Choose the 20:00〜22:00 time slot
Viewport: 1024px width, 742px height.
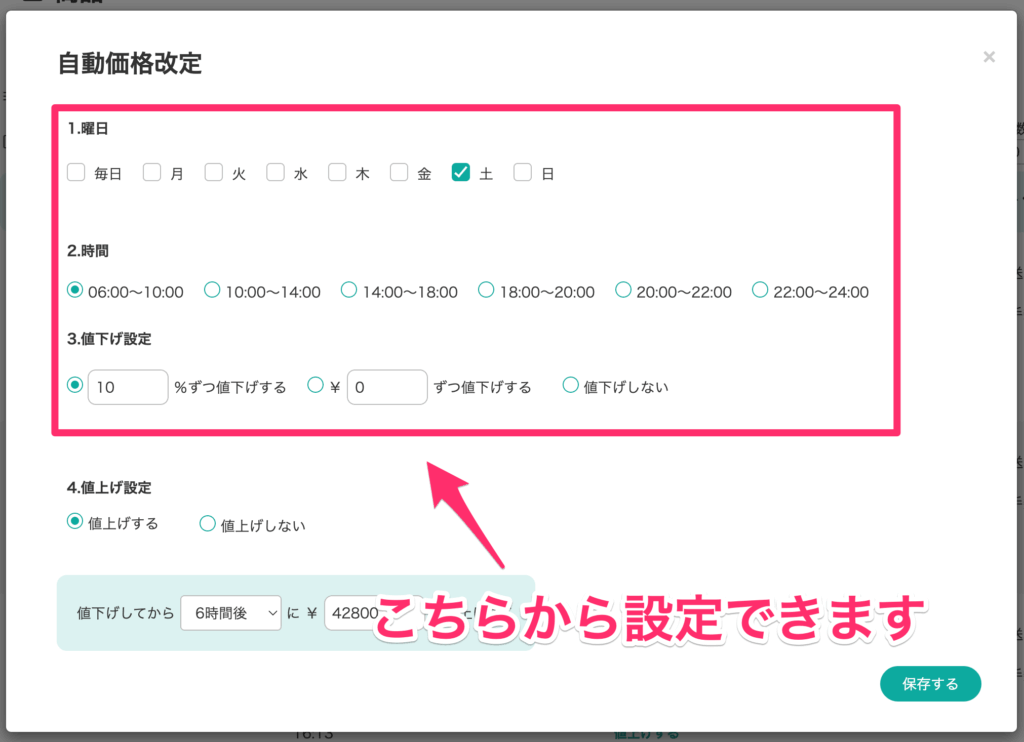(x=623, y=289)
